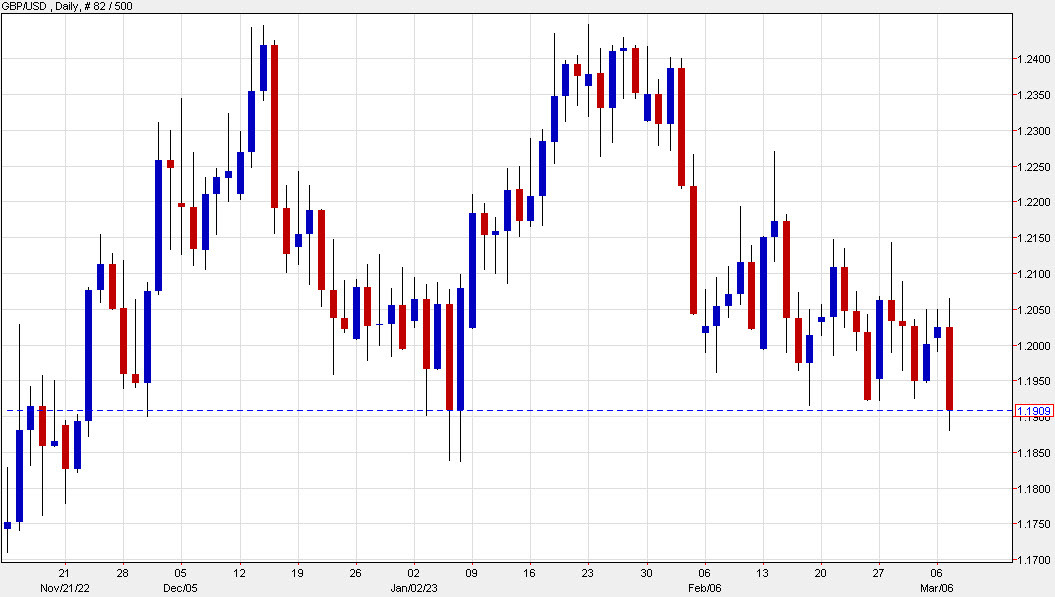Click the day 23 time axis tick

(x=588, y=573)
